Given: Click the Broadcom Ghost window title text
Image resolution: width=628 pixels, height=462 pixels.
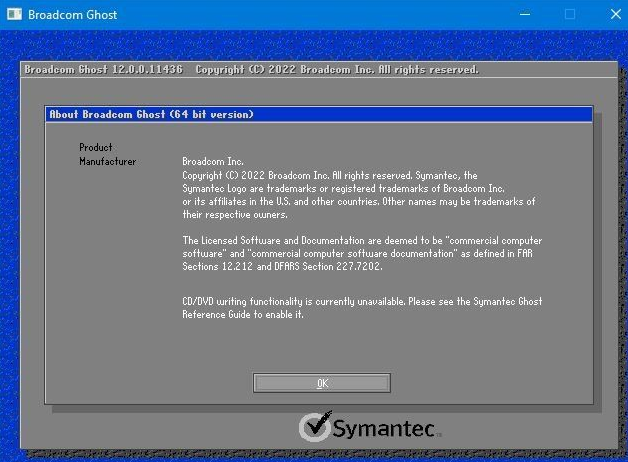Looking at the screenshot, I should pos(72,15).
